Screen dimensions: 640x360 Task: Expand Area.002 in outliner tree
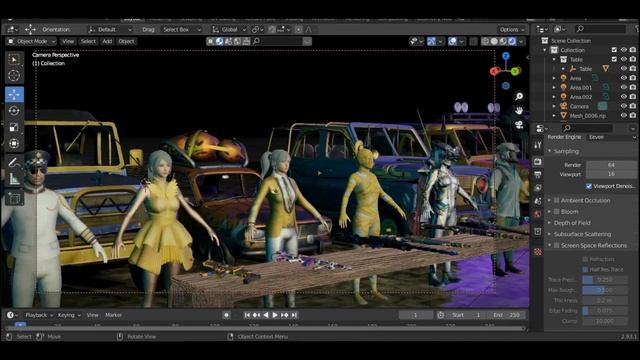point(554,97)
